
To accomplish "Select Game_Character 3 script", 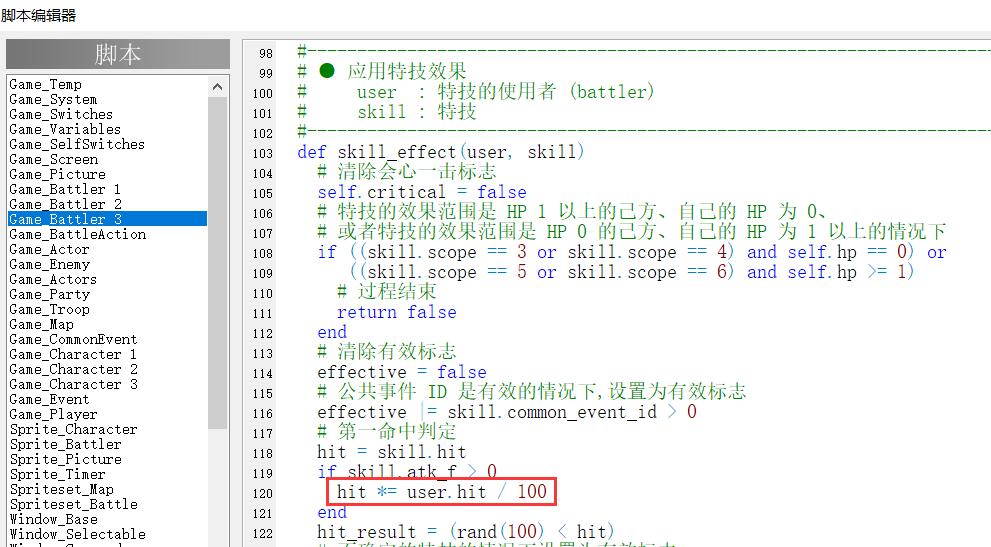I will [73, 384].
